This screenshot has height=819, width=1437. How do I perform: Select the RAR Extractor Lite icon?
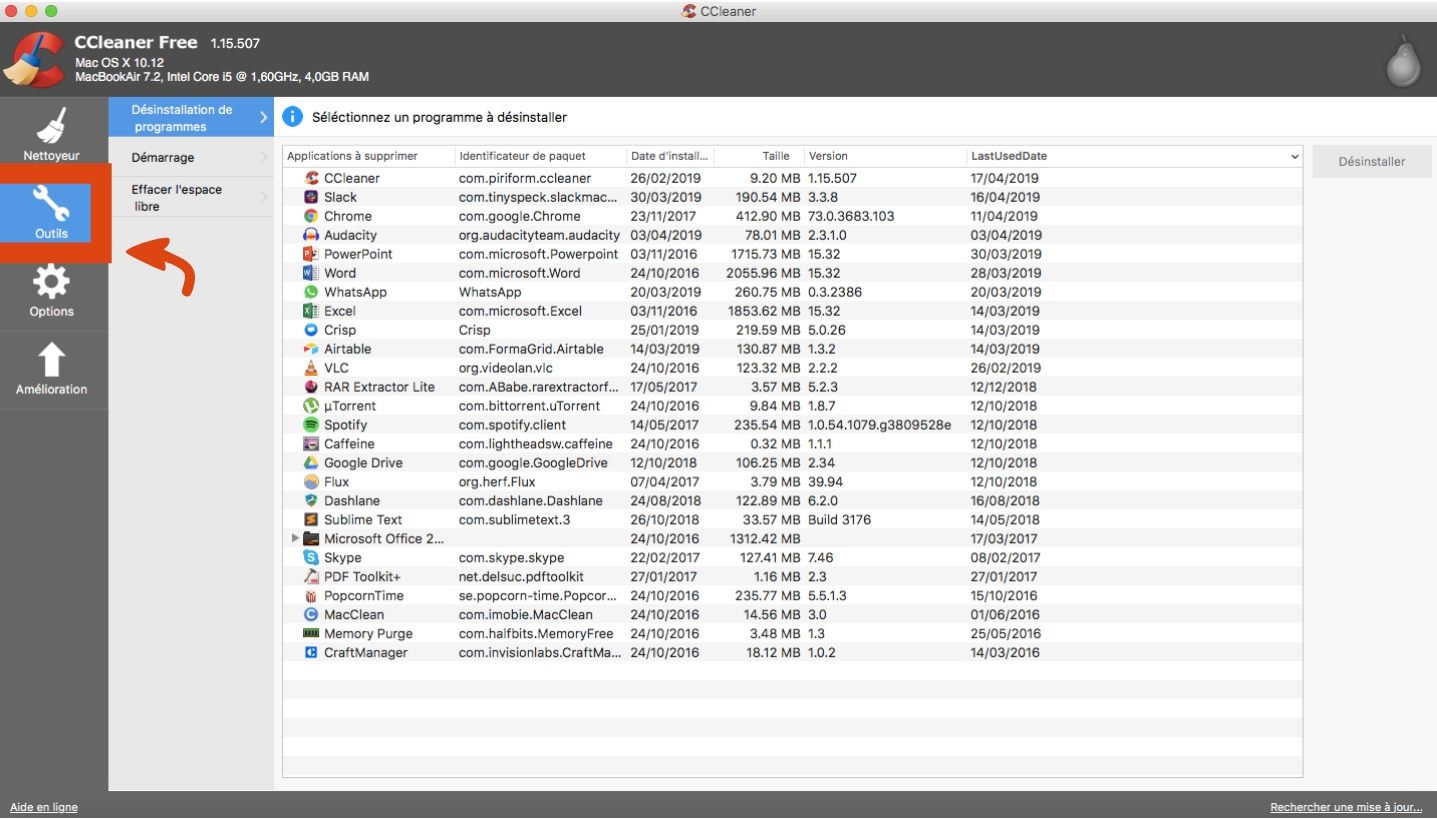(311, 387)
